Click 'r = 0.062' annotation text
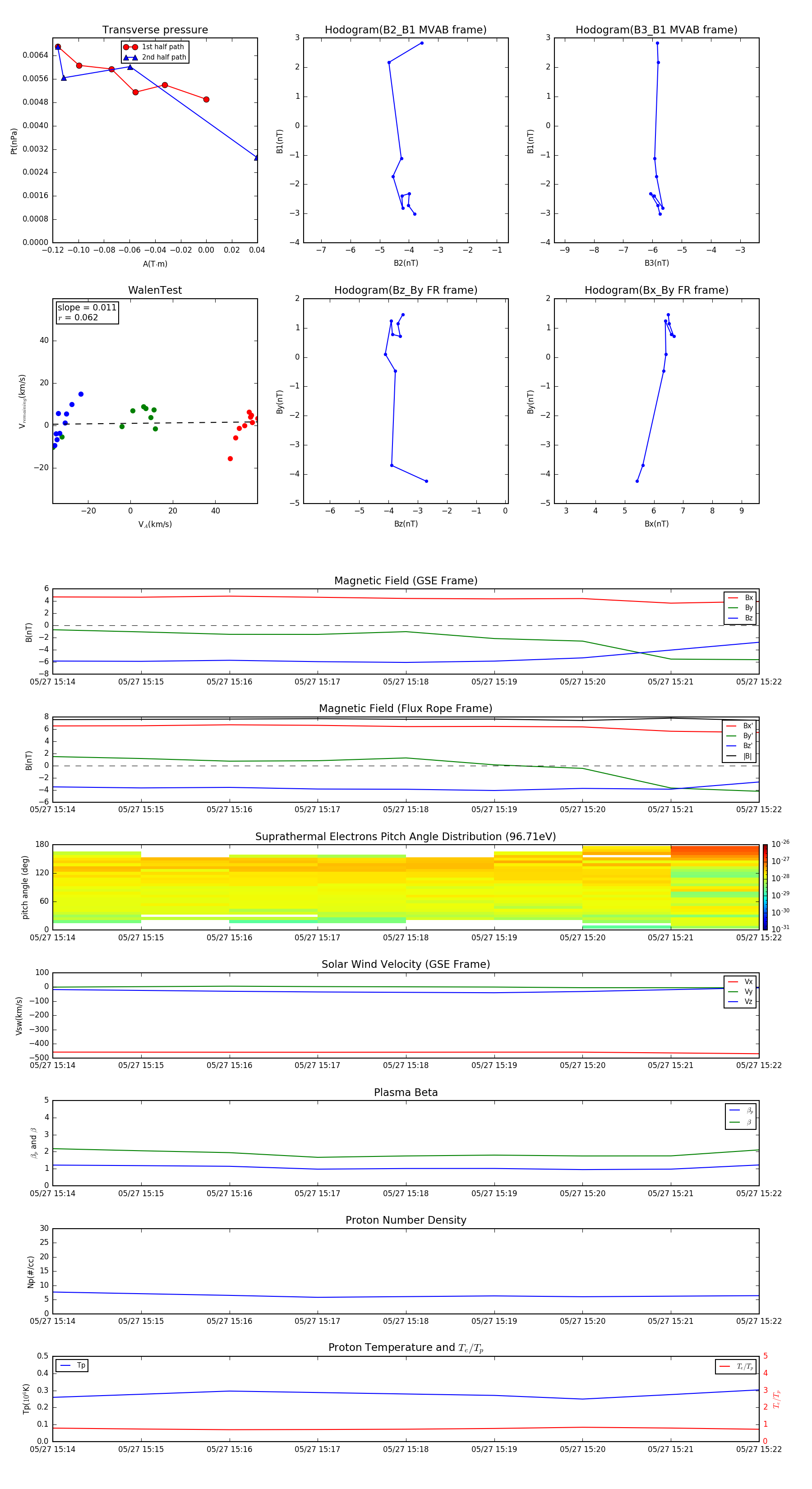The image size is (812, 1489). (78, 317)
